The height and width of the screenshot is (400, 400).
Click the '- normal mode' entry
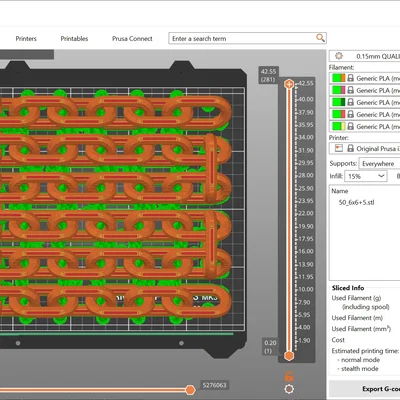[x=358, y=360]
